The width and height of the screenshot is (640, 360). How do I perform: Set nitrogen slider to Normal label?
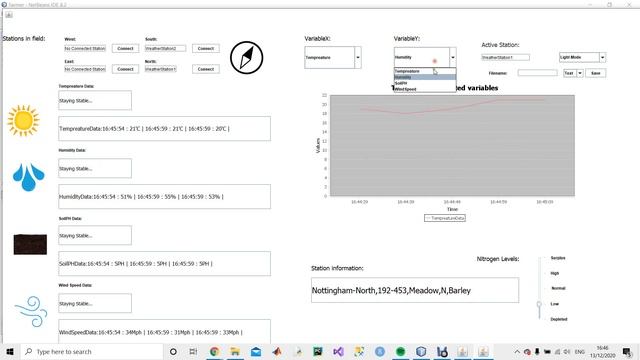(x=558, y=288)
